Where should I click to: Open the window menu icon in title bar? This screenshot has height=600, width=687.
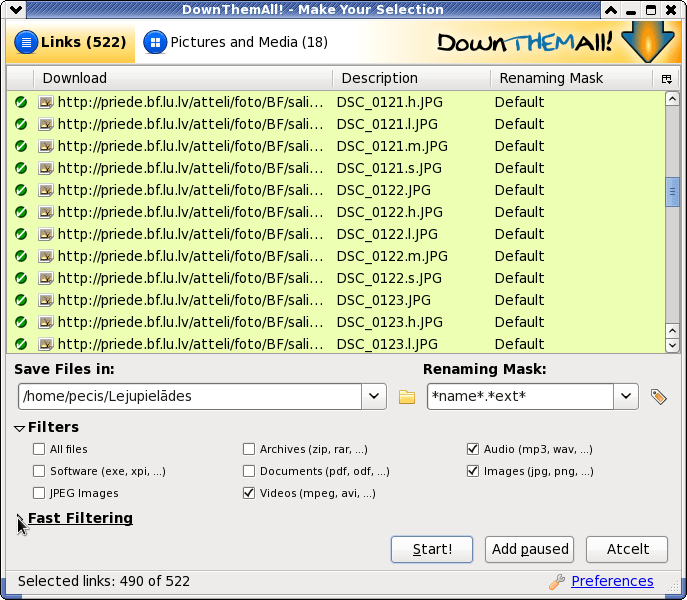pyautogui.click(x=16, y=10)
